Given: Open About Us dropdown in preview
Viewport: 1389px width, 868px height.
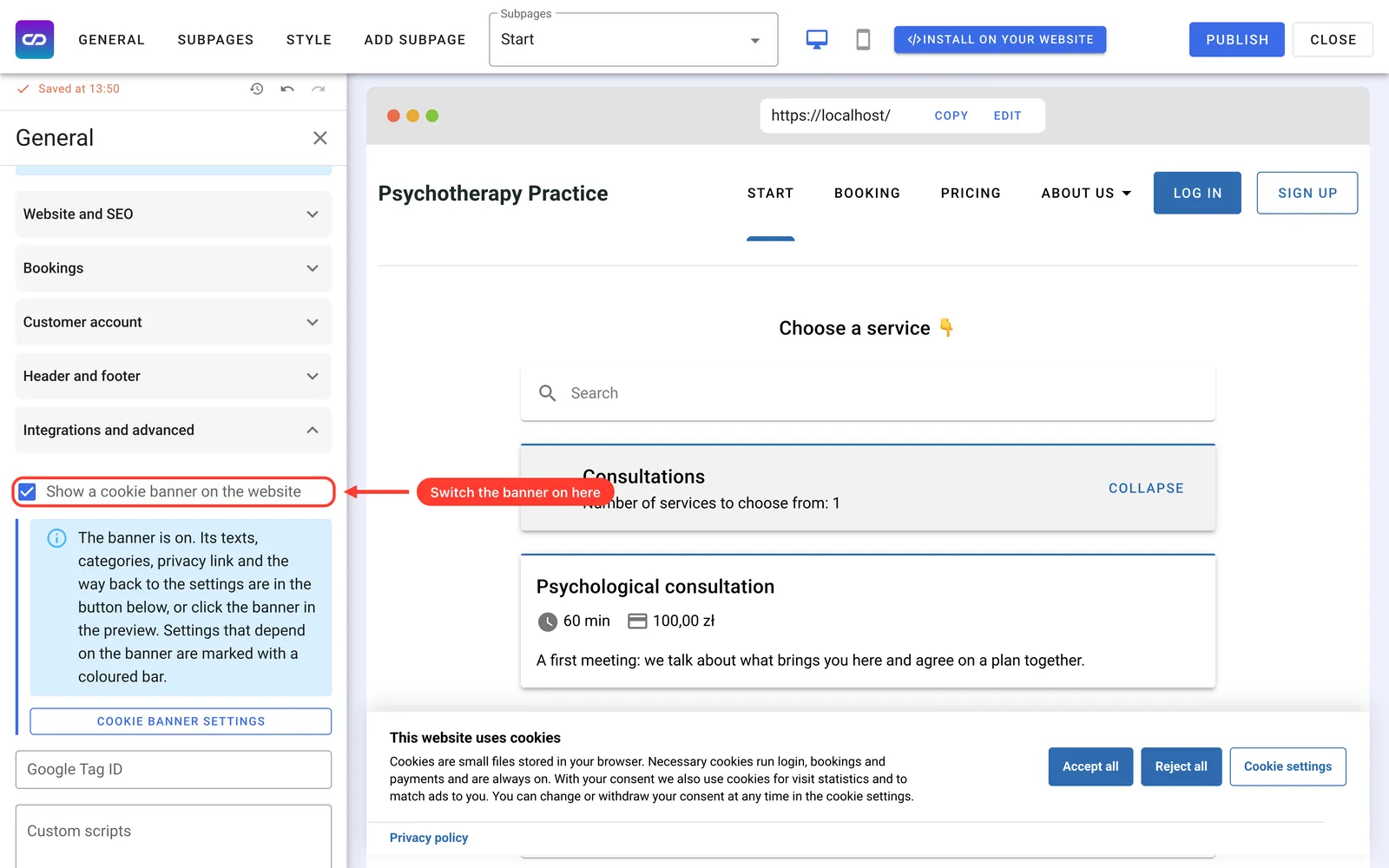Looking at the screenshot, I should click(1086, 194).
